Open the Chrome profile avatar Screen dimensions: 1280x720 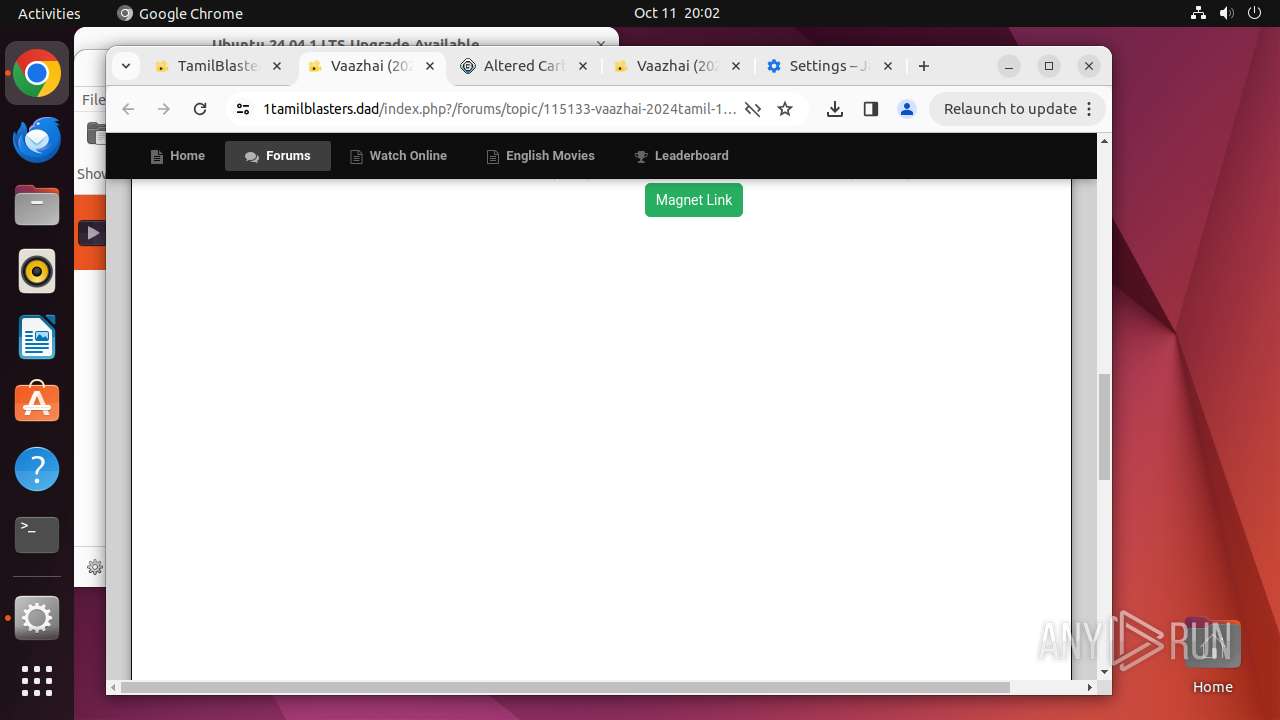tap(907, 109)
